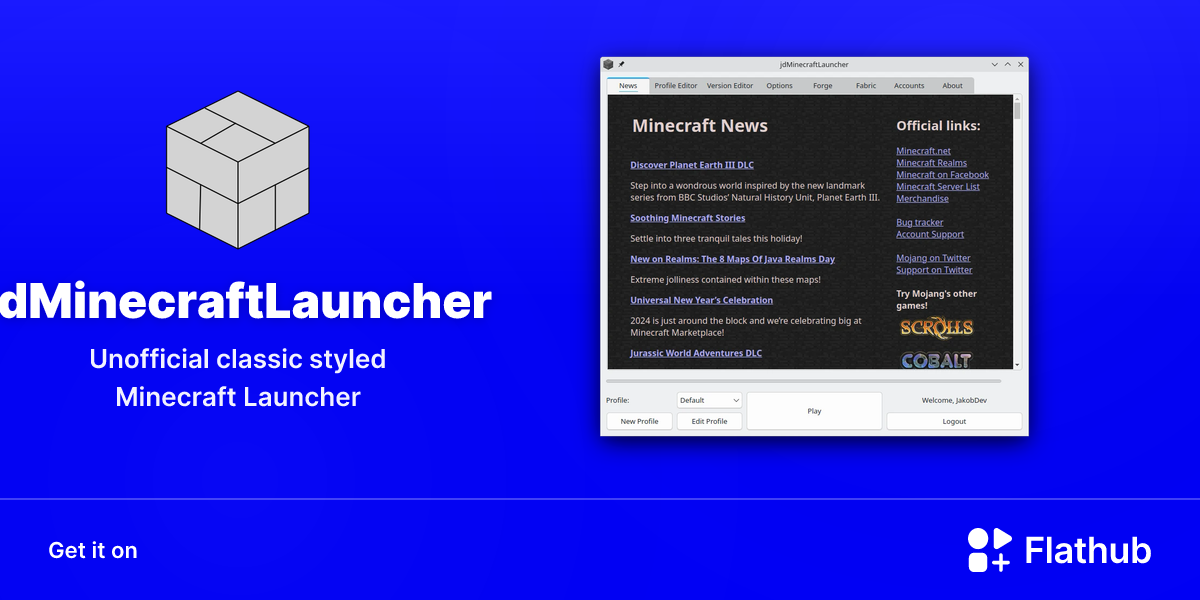Click the pin icon in the title bar
Viewport: 1200px width, 600px height.
pos(621,64)
